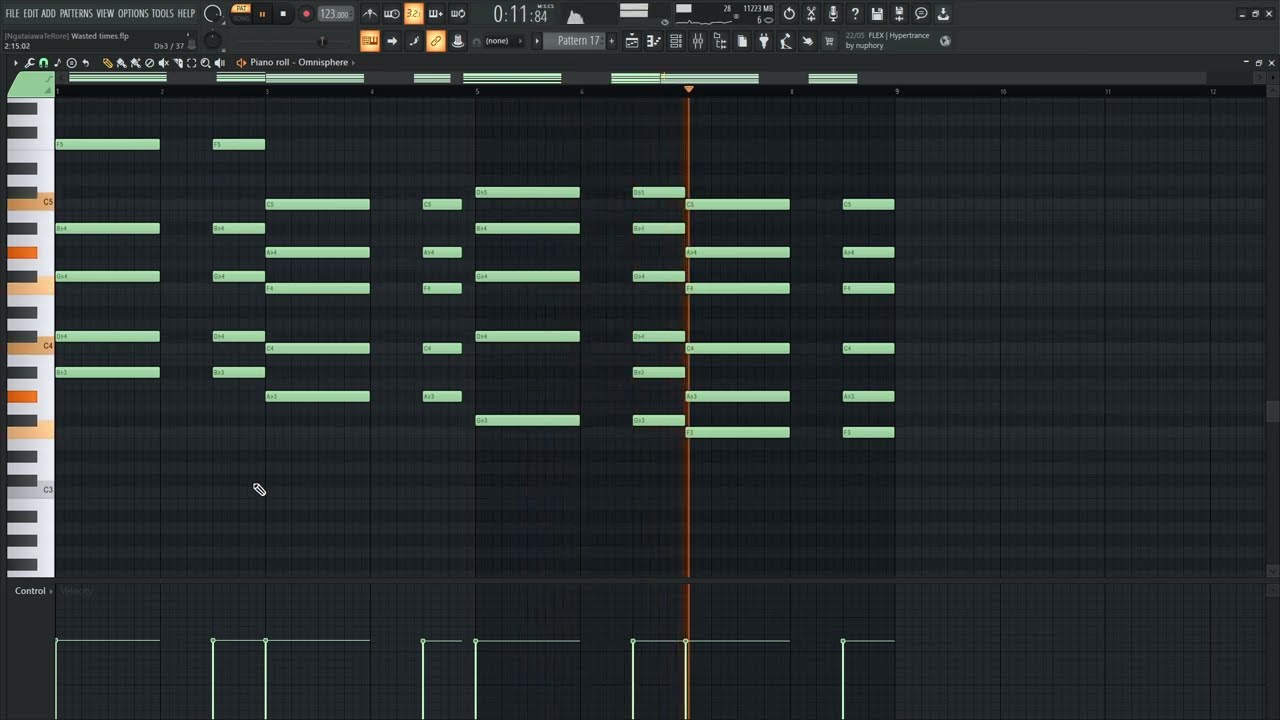The image size is (1280, 720).
Task: Select the Slice tool in piano roll toolbar
Action: pos(178,63)
